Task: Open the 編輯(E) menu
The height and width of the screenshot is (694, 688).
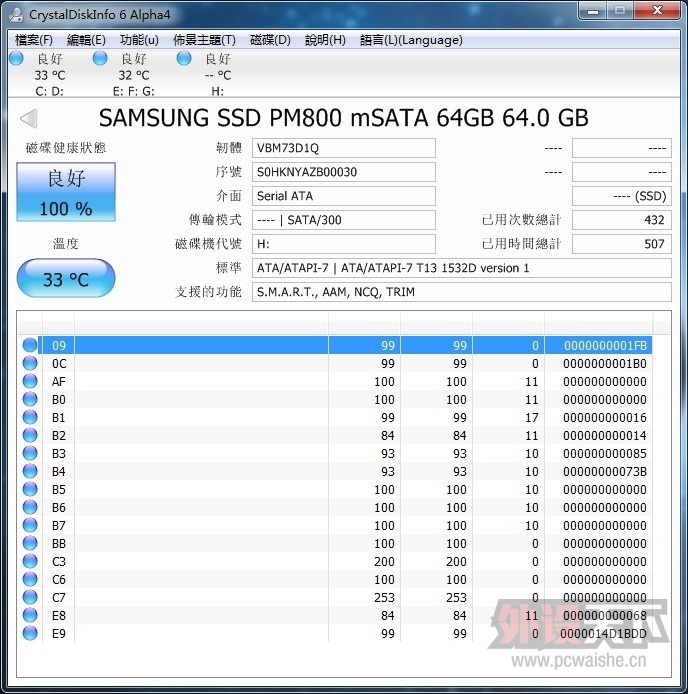Action: click(x=86, y=40)
